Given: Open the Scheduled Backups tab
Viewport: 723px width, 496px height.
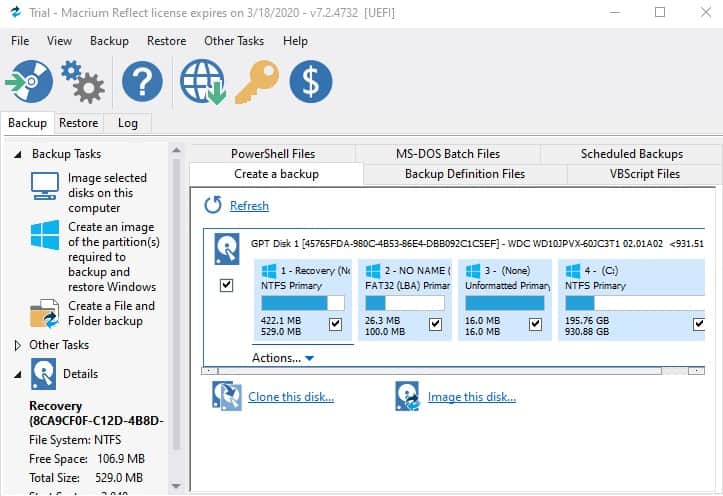Looking at the screenshot, I should coord(632,154).
